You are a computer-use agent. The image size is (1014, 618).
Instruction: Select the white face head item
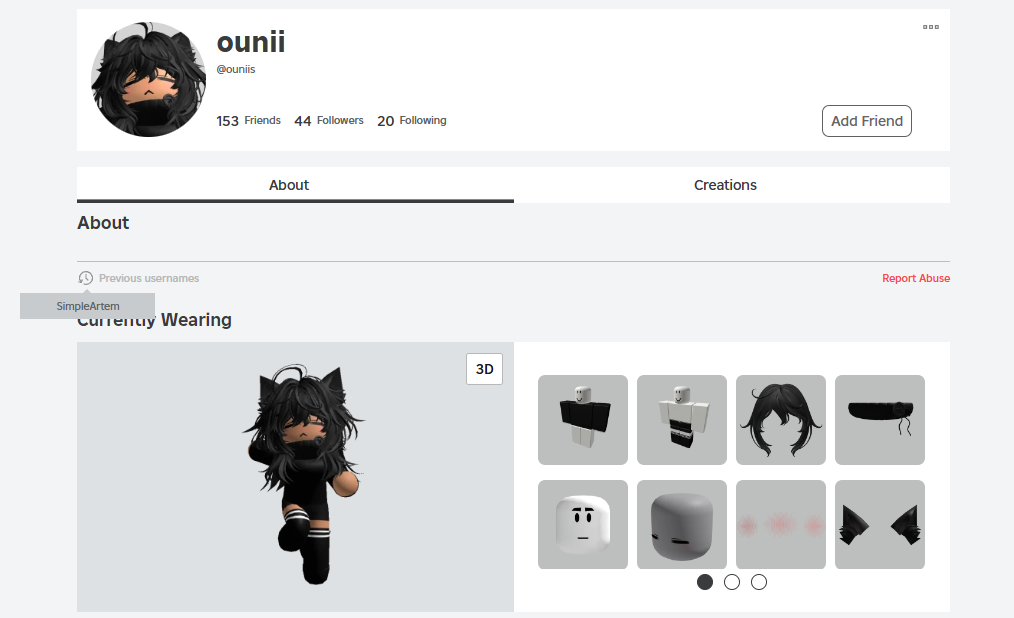[583, 524]
